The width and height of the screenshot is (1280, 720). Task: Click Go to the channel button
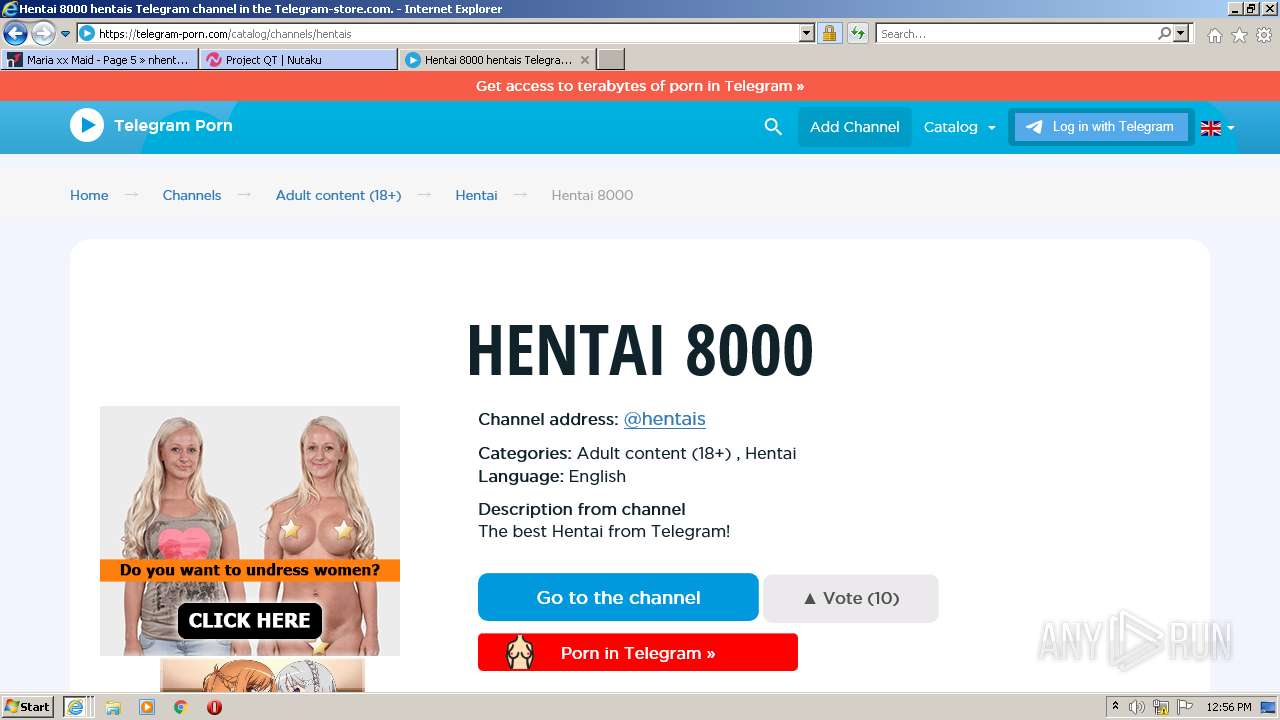click(x=618, y=597)
